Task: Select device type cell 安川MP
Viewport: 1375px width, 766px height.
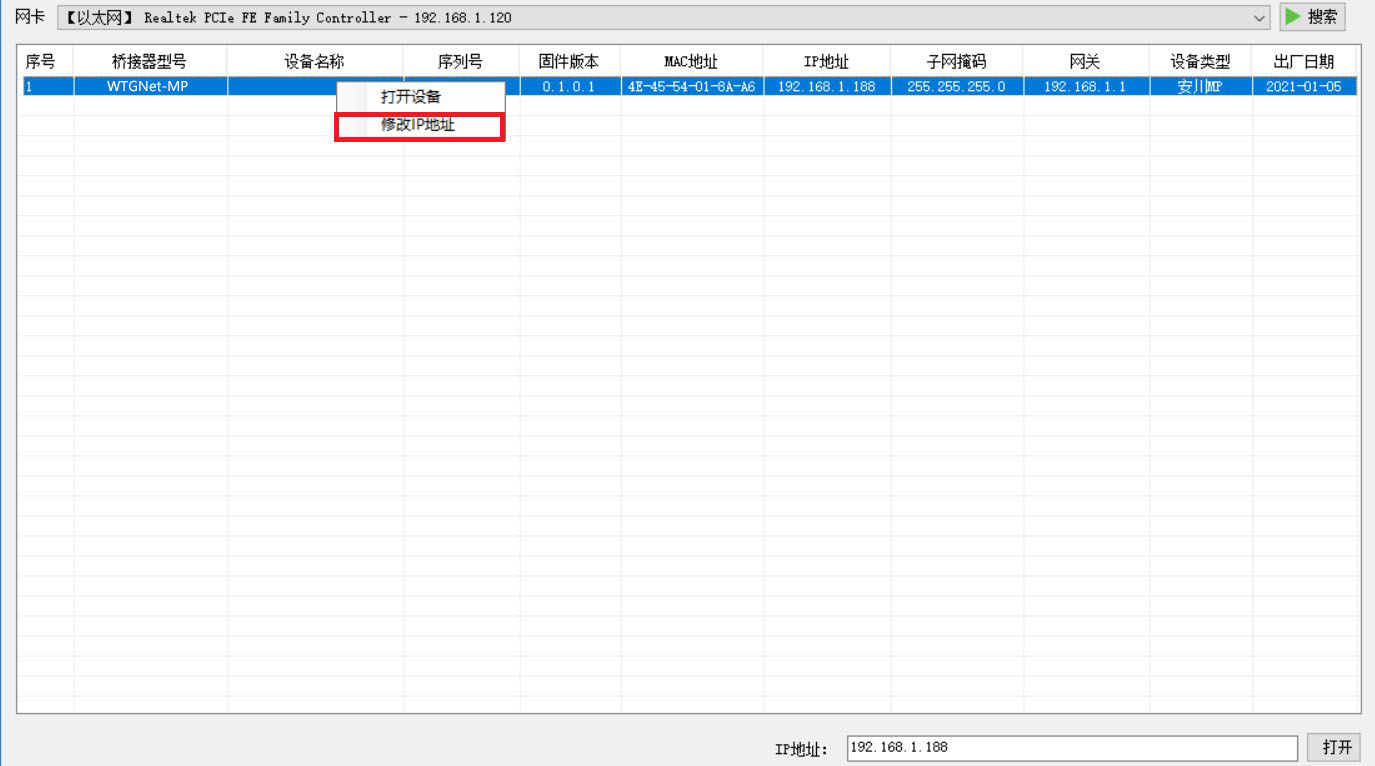Action: pos(1200,87)
